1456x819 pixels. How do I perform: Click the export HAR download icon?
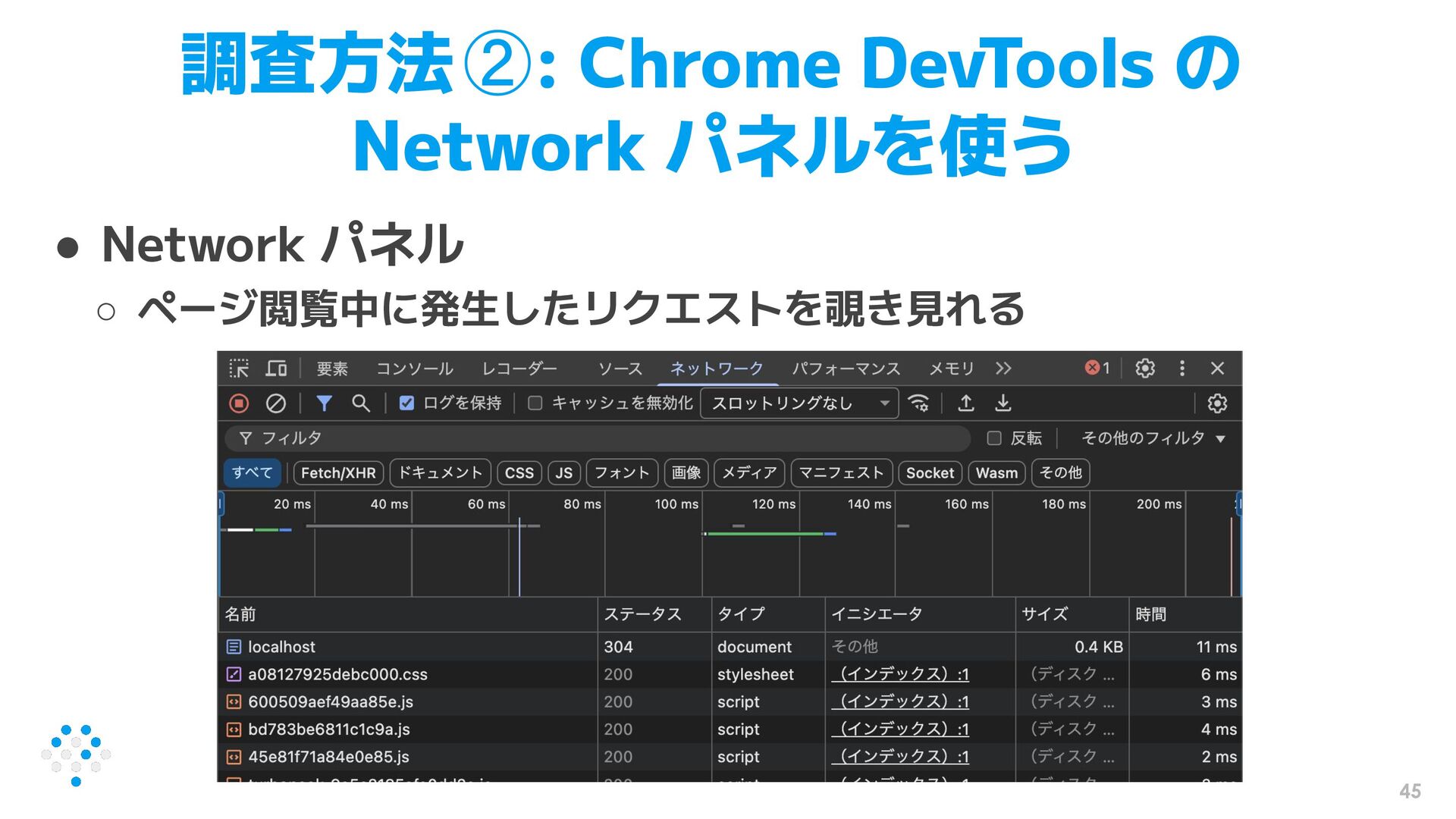pos(1003,403)
